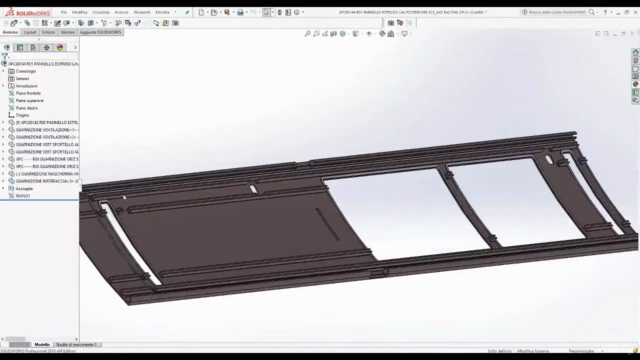The height and width of the screenshot is (360, 640).
Task: Toggle the menu bar pin icon
Action: point(187,13)
